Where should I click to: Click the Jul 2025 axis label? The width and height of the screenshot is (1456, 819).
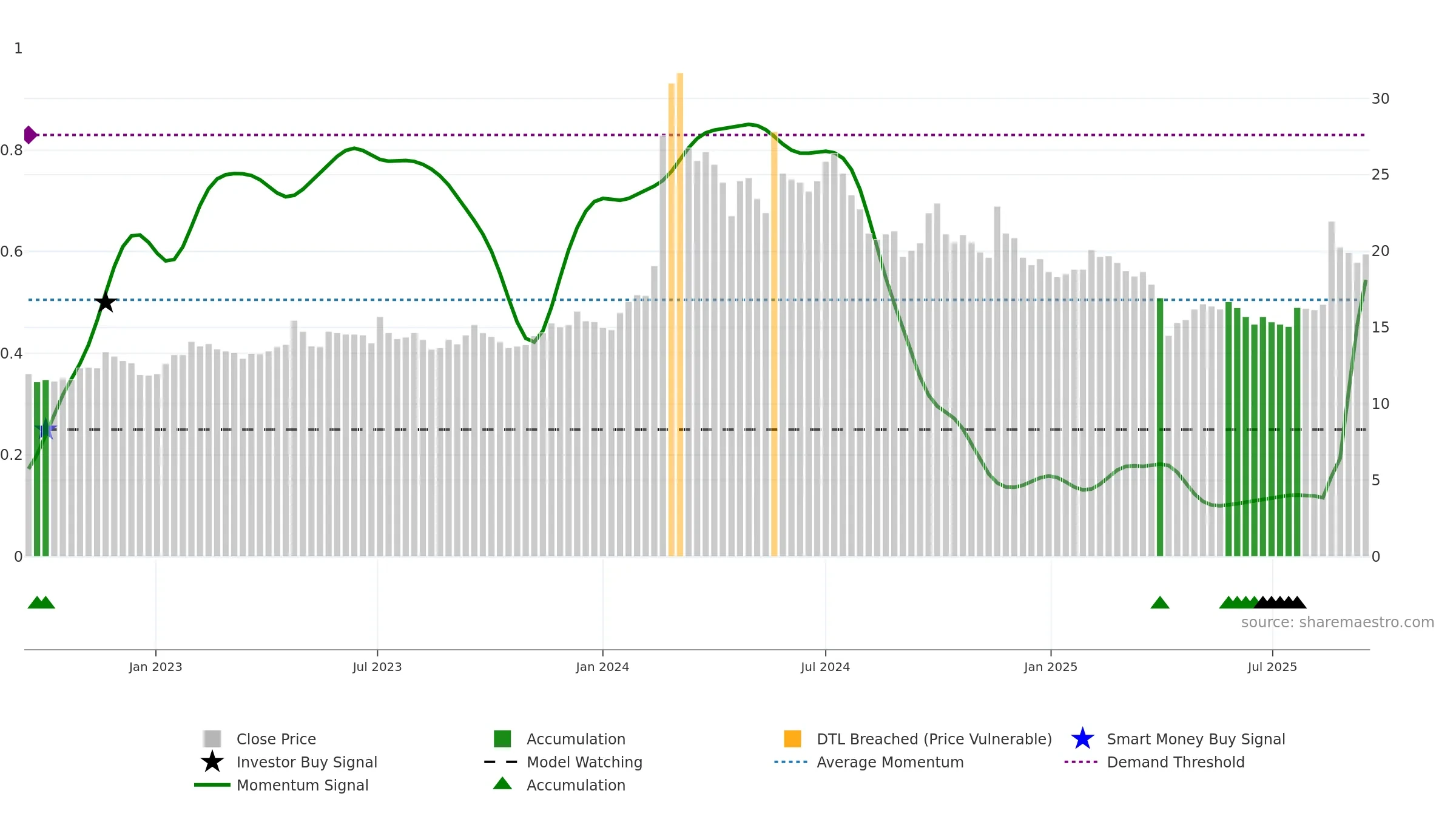(1272, 667)
